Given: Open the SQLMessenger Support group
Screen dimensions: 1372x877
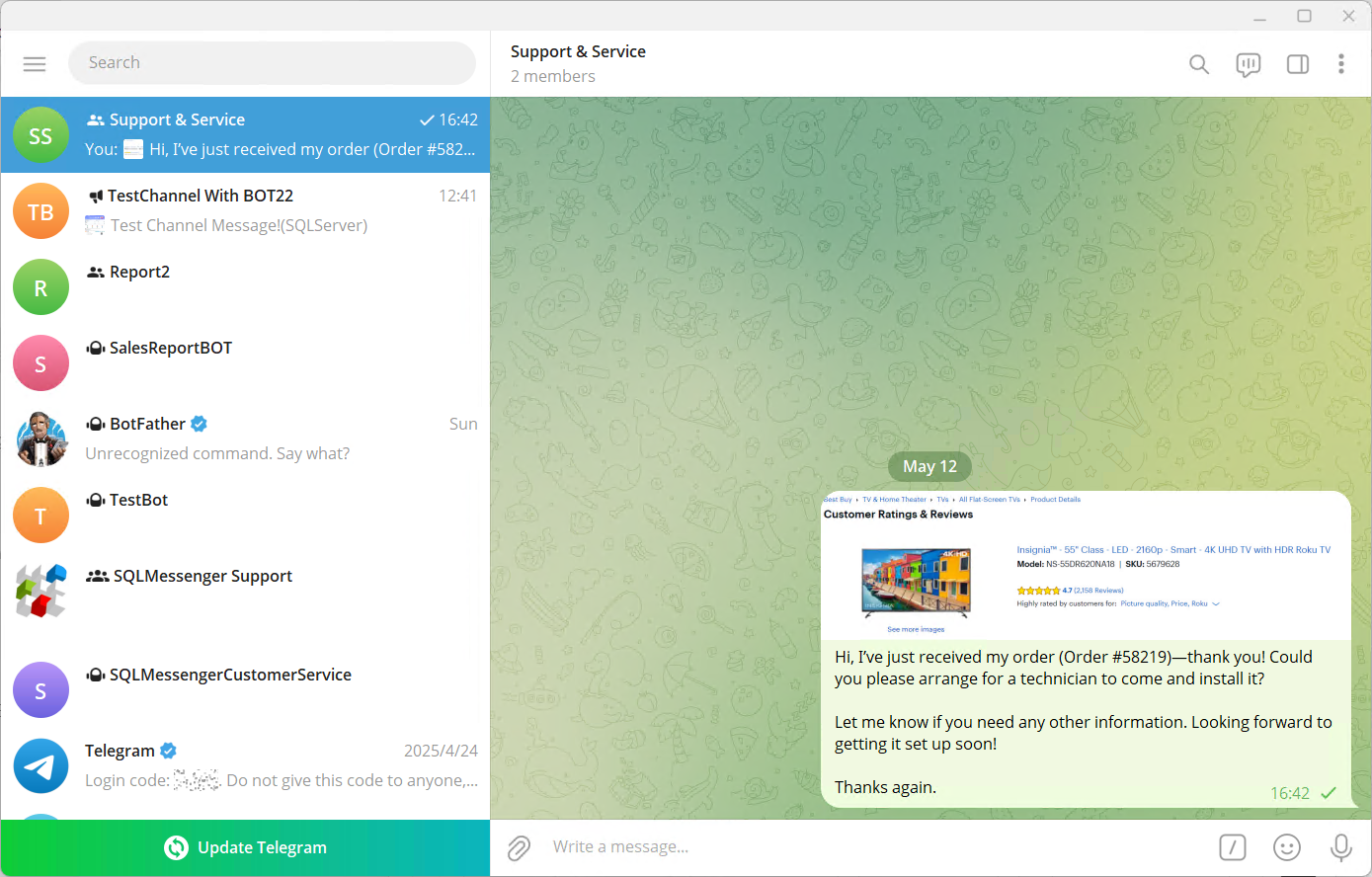Looking at the screenshot, I should (x=245, y=591).
